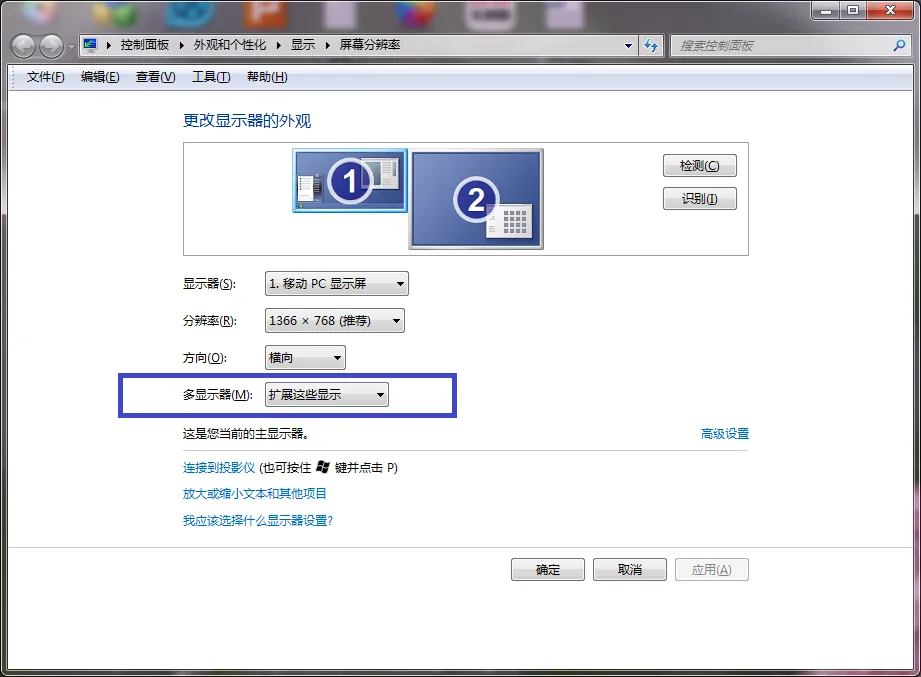The image size is (921, 677).
Task: Click the 应用(A) button
Action: (x=712, y=570)
